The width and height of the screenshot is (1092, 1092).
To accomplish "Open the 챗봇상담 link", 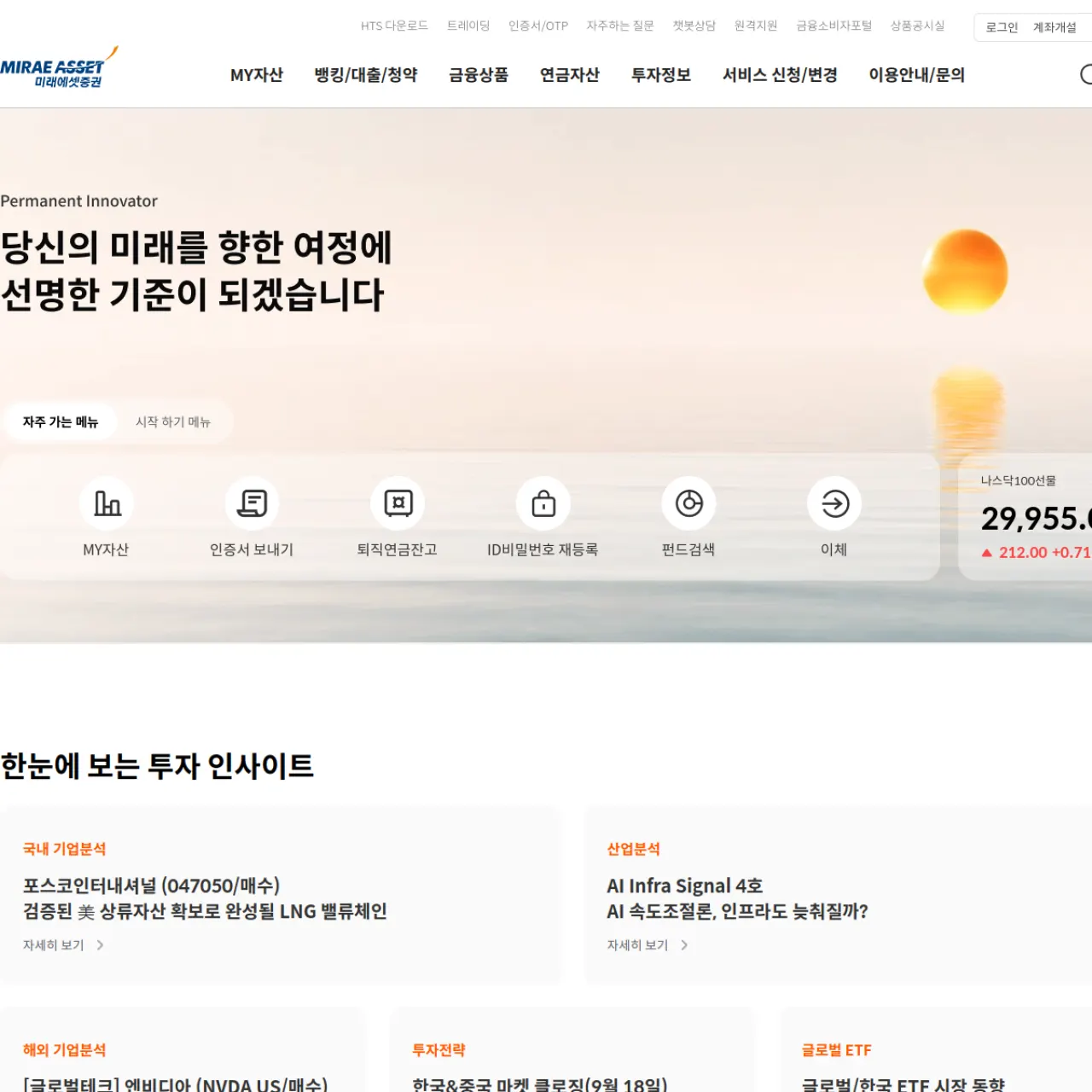I will click(694, 26).
